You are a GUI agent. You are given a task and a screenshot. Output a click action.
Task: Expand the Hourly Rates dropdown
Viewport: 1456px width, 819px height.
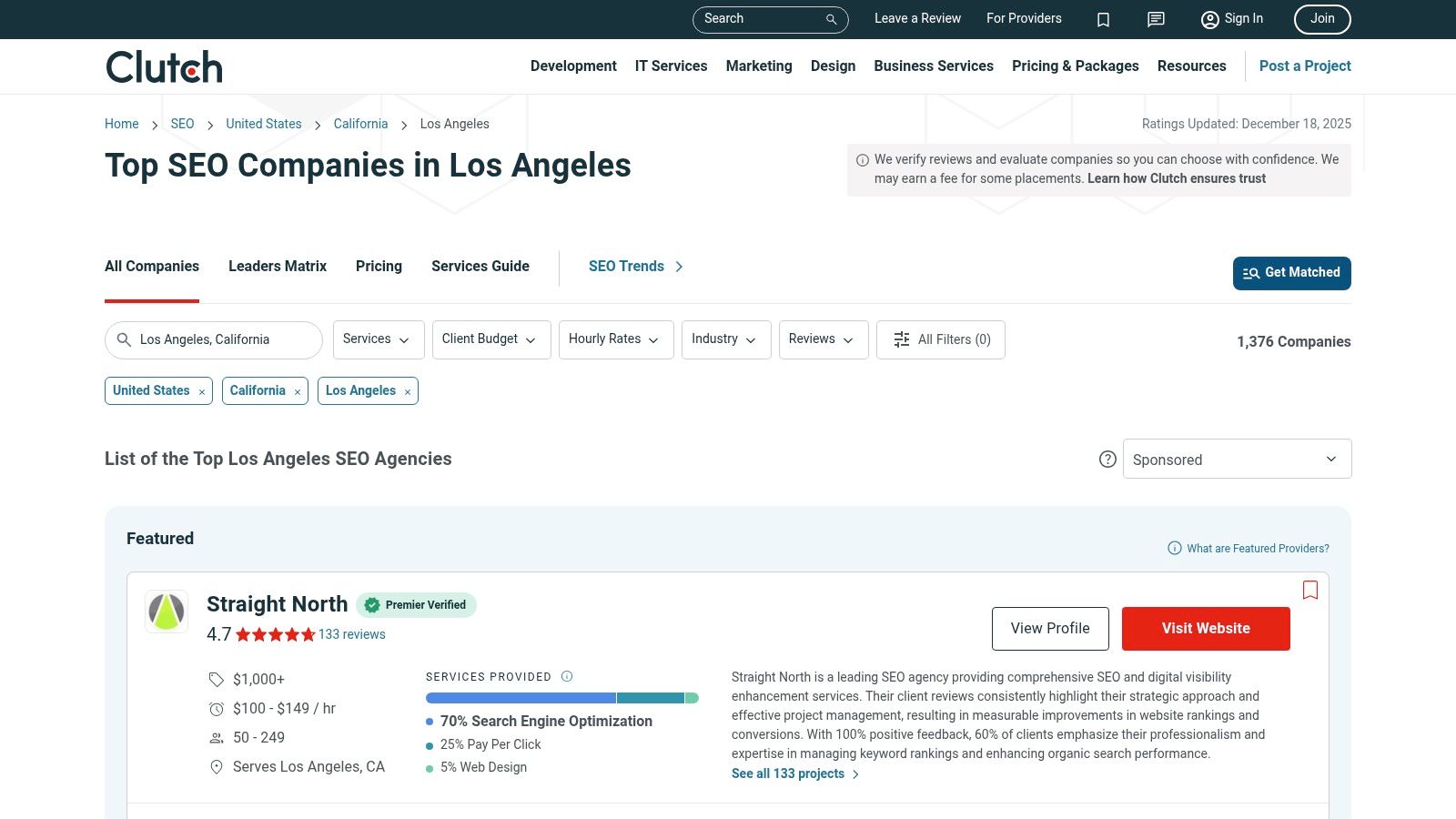click(615, 339)
